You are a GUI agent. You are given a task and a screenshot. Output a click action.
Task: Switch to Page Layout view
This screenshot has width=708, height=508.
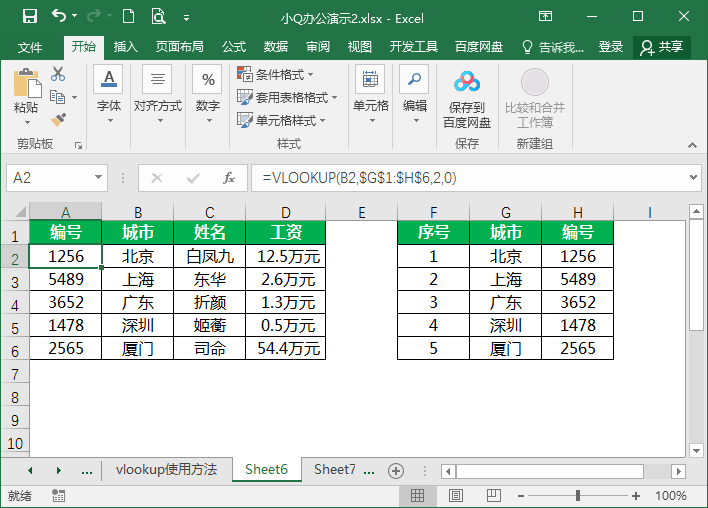456,495
